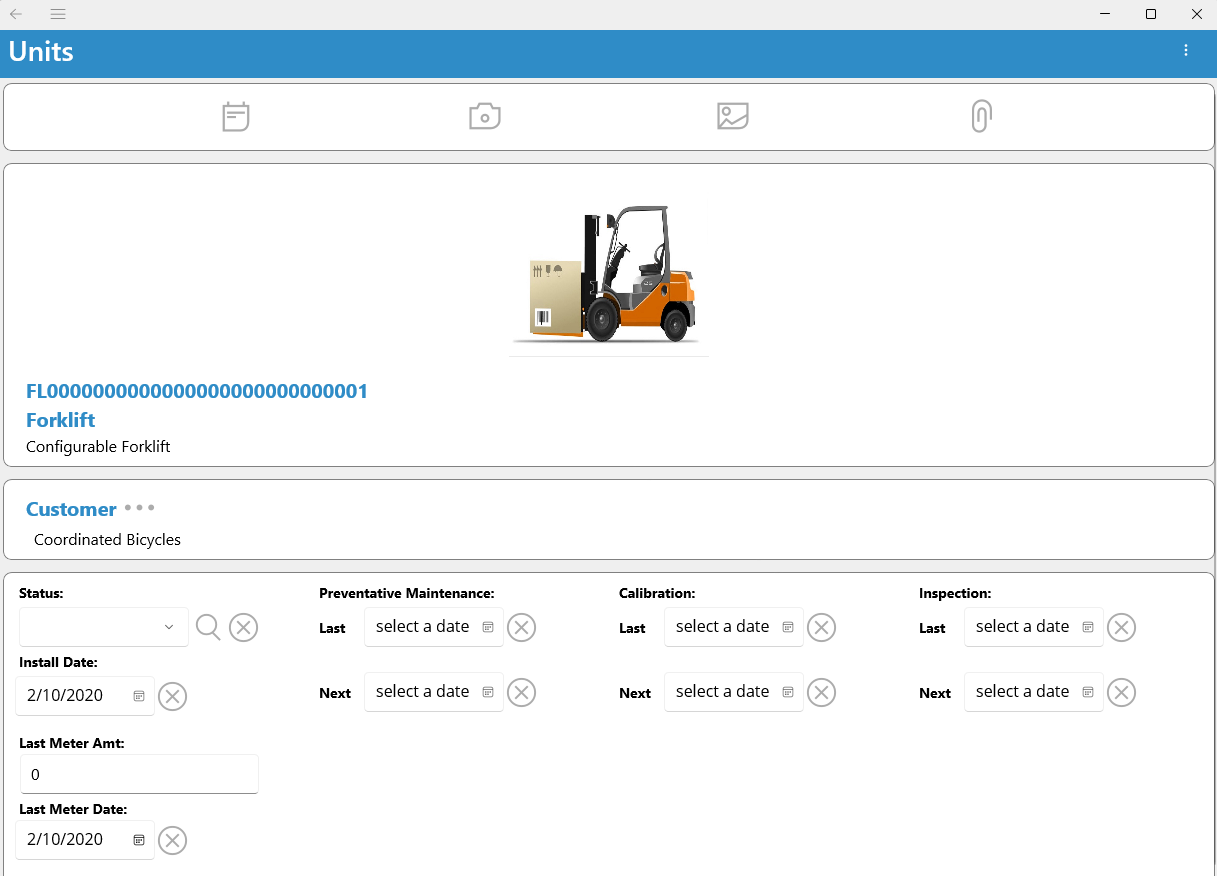
Task: Clear Inspection Next date
Action: pos(1121,692)
